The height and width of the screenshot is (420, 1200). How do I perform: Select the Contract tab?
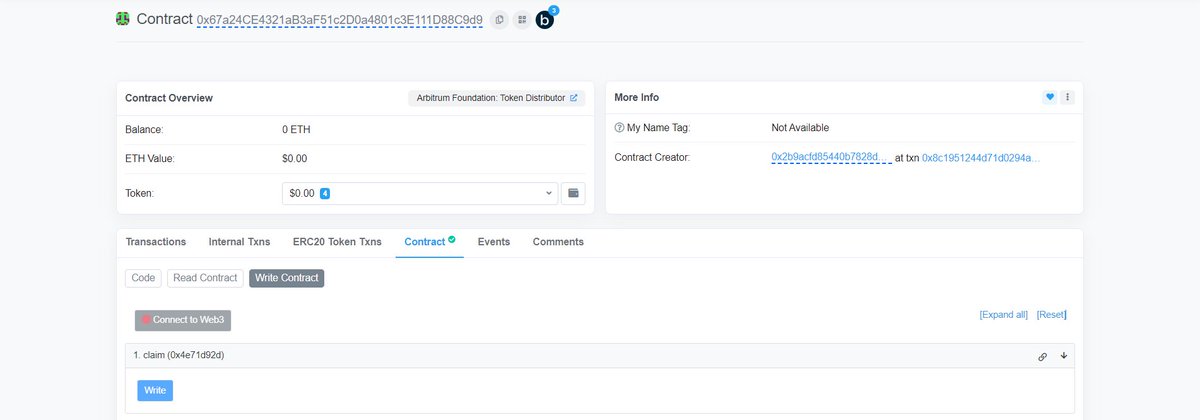429,242
